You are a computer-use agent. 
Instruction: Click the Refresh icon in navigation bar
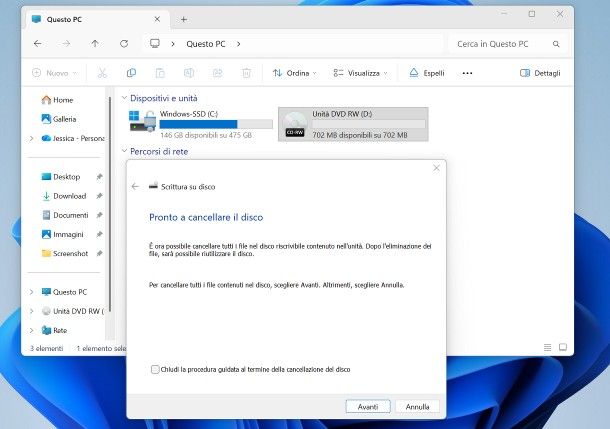pos(123,44)
